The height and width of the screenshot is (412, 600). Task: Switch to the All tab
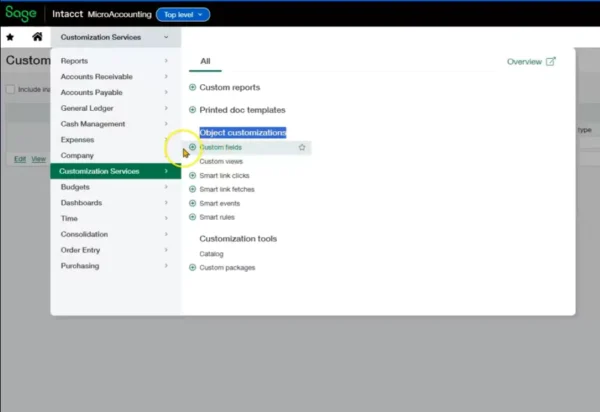point(205,61)
